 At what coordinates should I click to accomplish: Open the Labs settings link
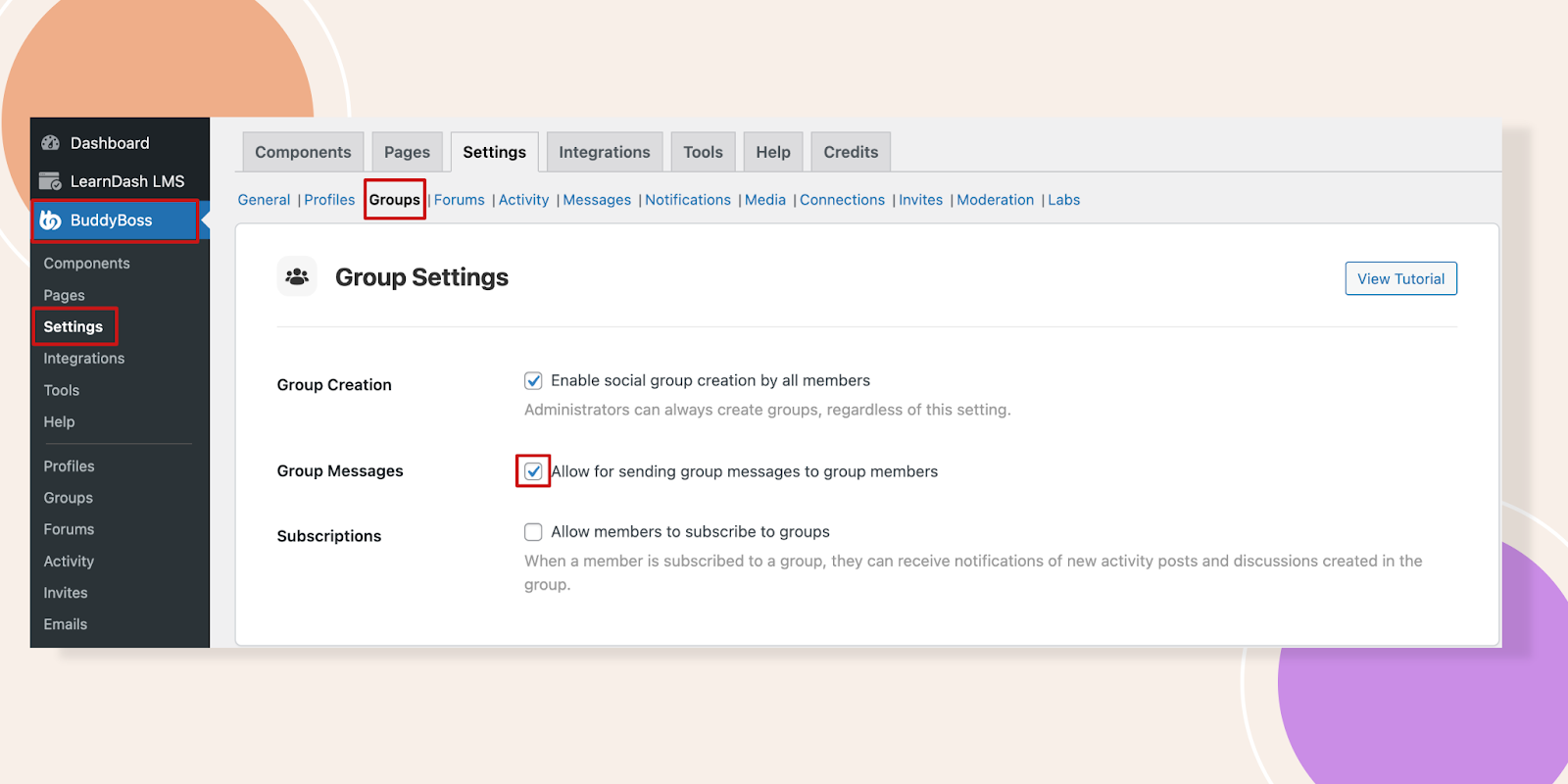click(1063, 200)
